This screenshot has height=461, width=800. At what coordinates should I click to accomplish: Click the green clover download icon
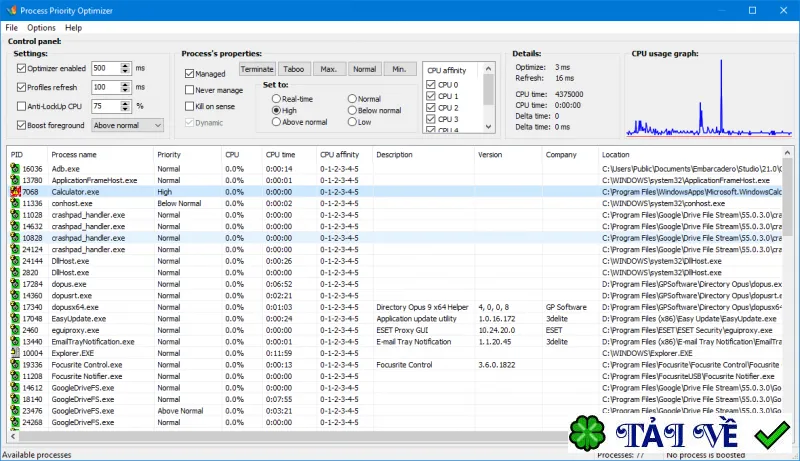point(587,433)
